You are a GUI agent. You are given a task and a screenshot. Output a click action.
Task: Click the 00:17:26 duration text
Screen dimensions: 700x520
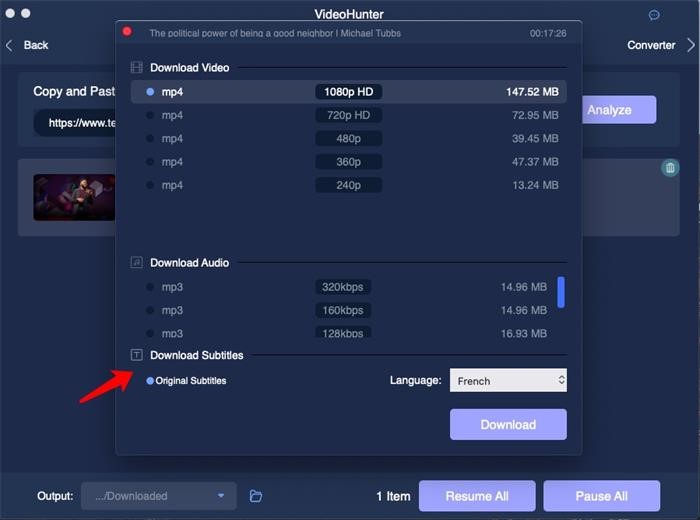click(x=548, y=33)
